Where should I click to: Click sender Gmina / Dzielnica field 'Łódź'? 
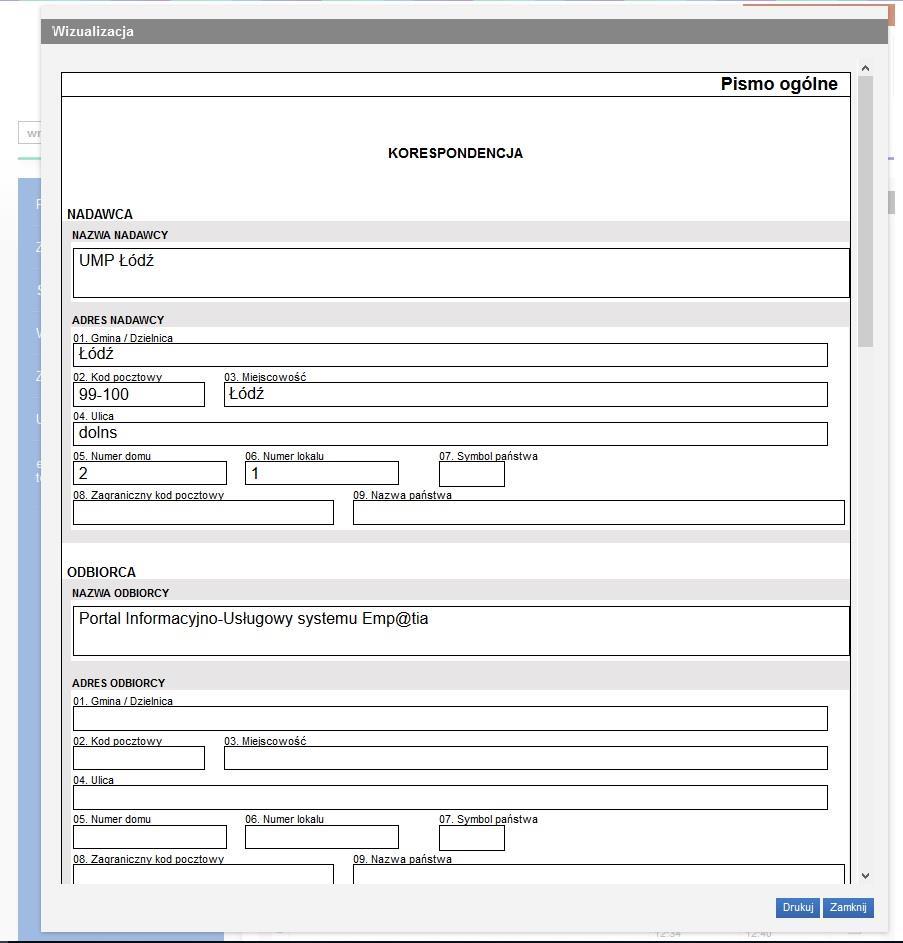click(450, 355)
